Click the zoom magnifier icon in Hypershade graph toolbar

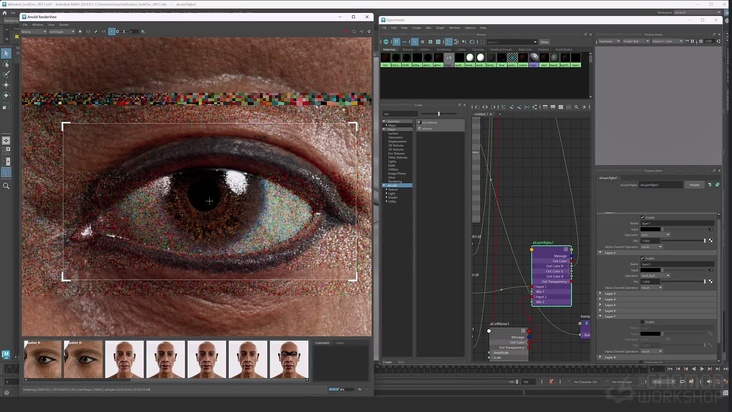[x=576, y=107]
